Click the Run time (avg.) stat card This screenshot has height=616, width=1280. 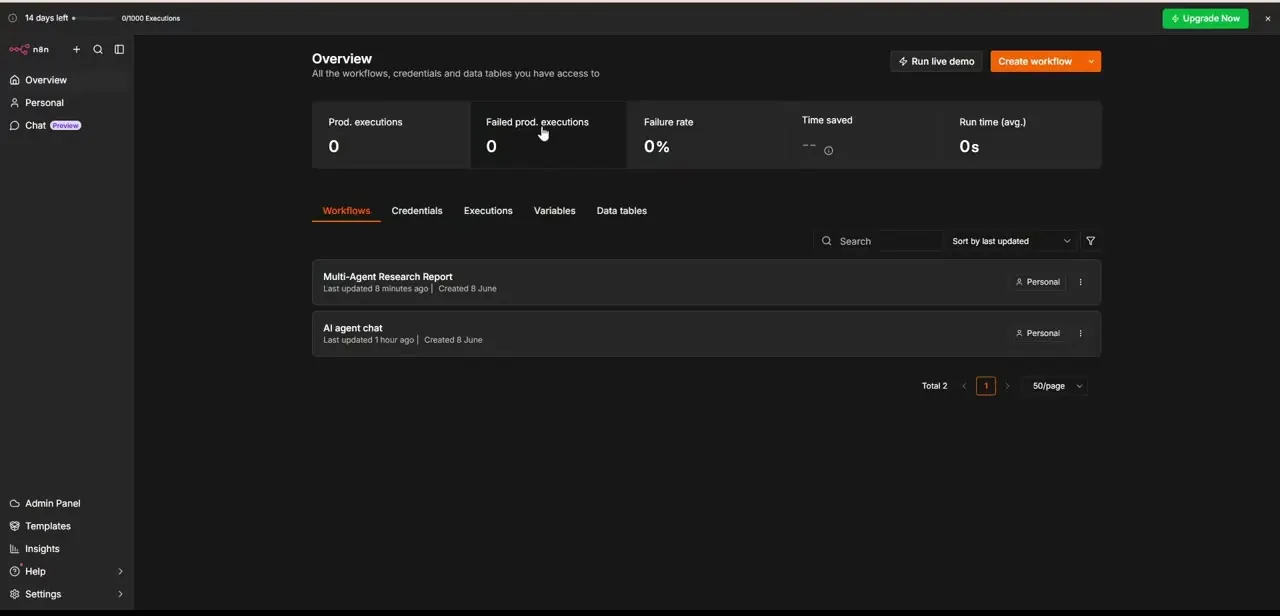click(1022, 135)
